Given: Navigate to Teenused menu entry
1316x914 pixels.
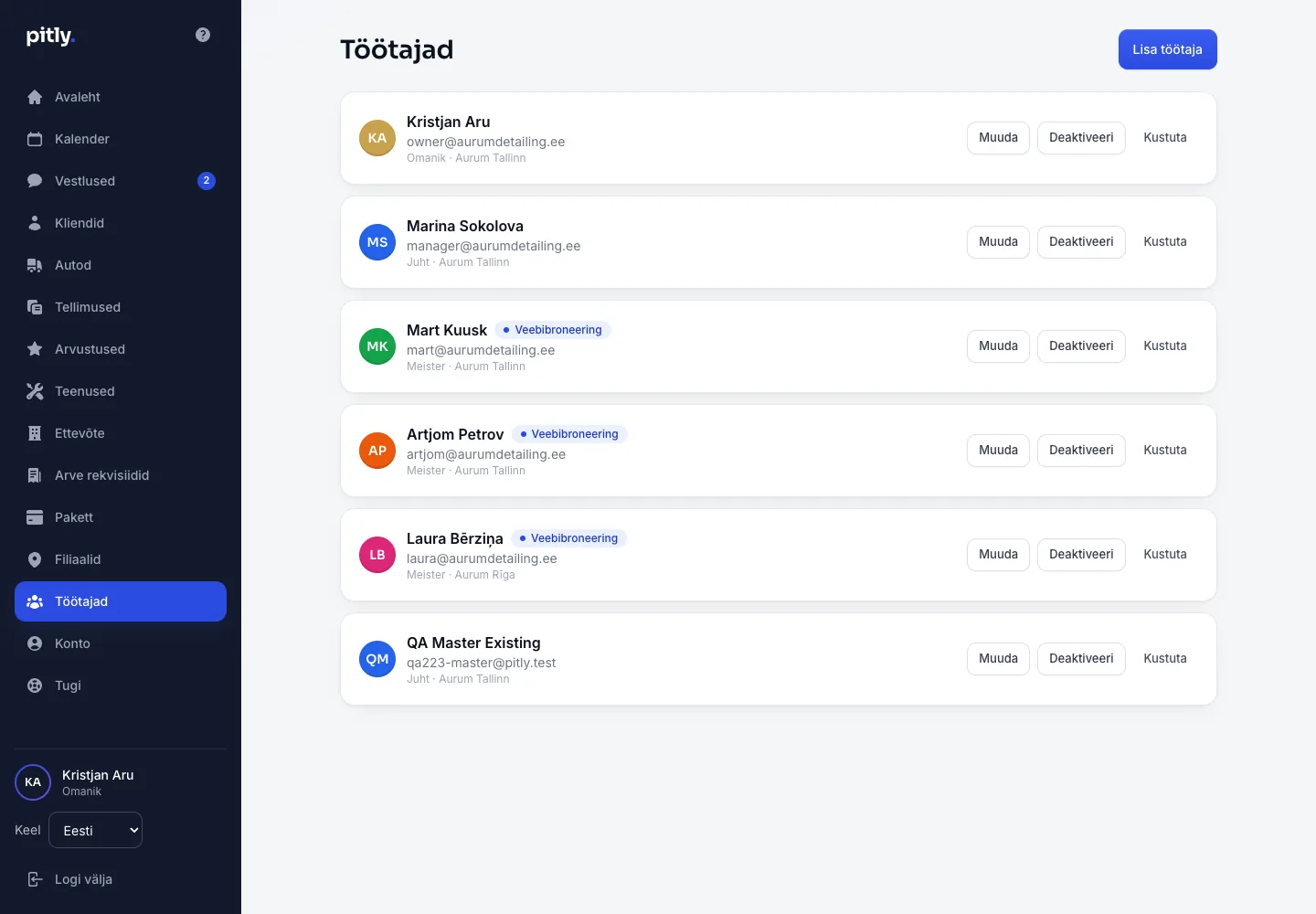Looking at the screenshot, I should coord(121,391).
